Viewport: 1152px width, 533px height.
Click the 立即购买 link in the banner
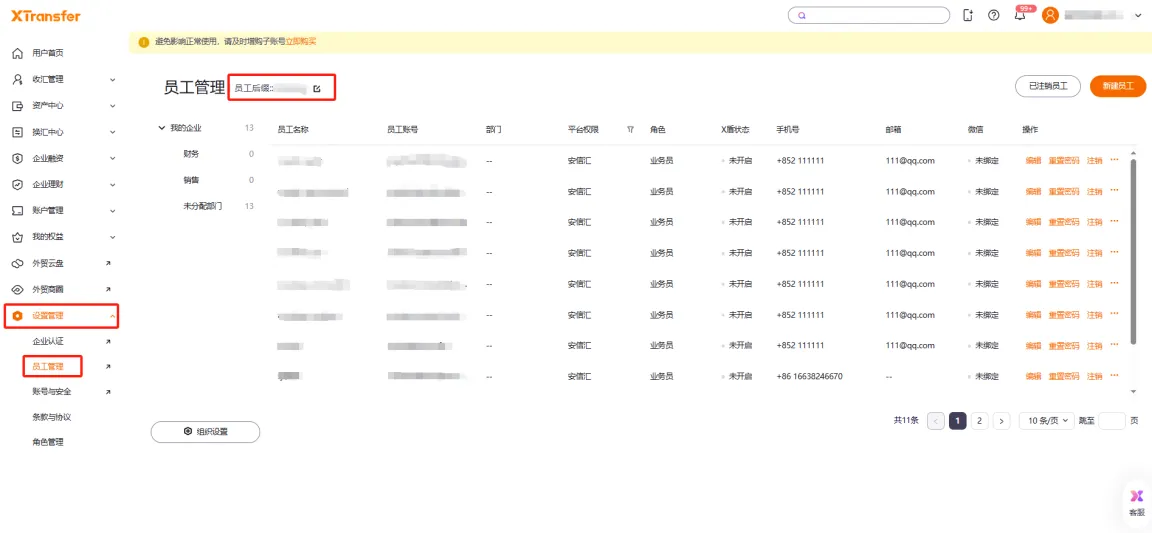coord(301,42)
